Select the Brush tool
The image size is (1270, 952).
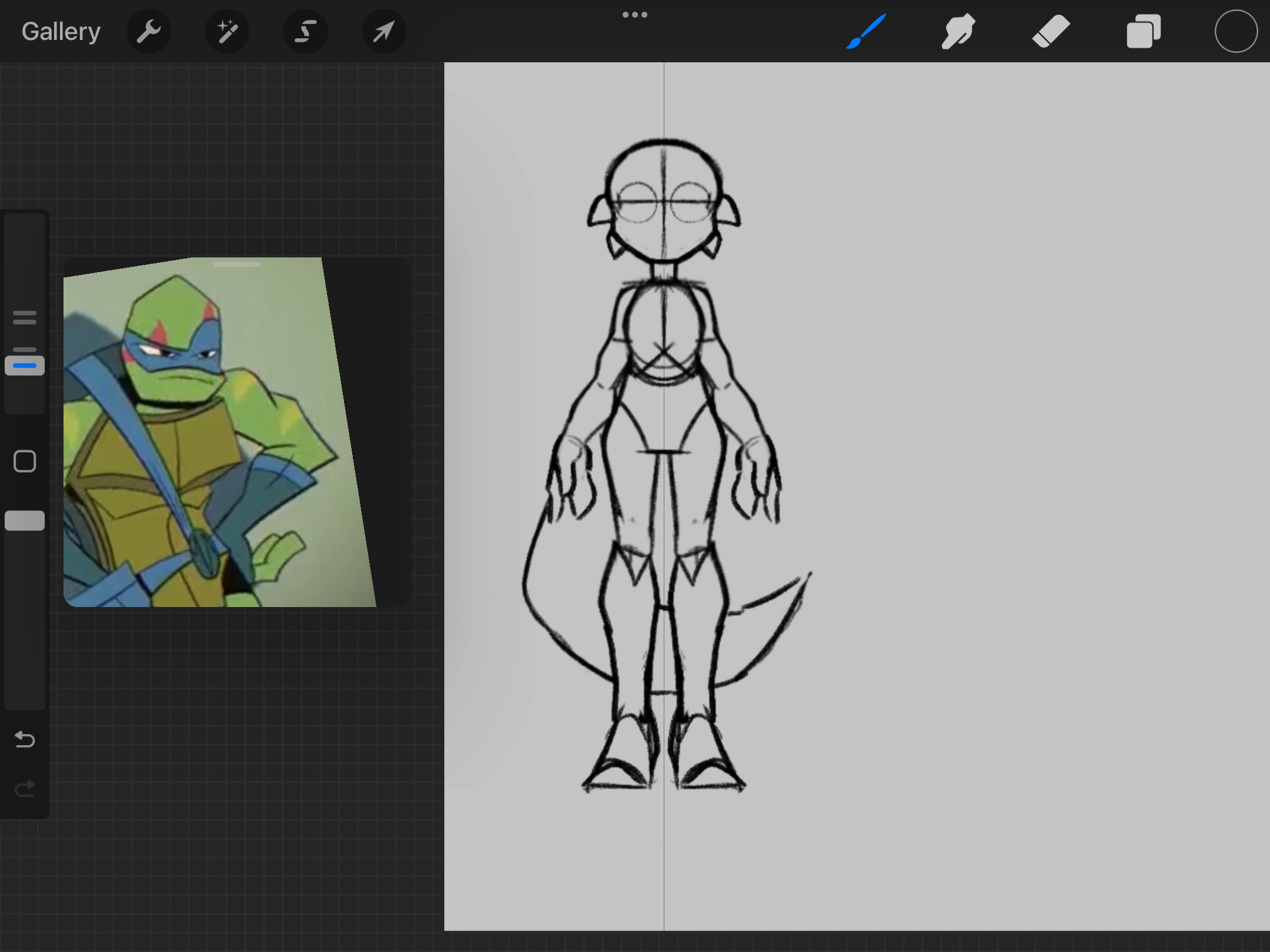click(x=866, y=32)
